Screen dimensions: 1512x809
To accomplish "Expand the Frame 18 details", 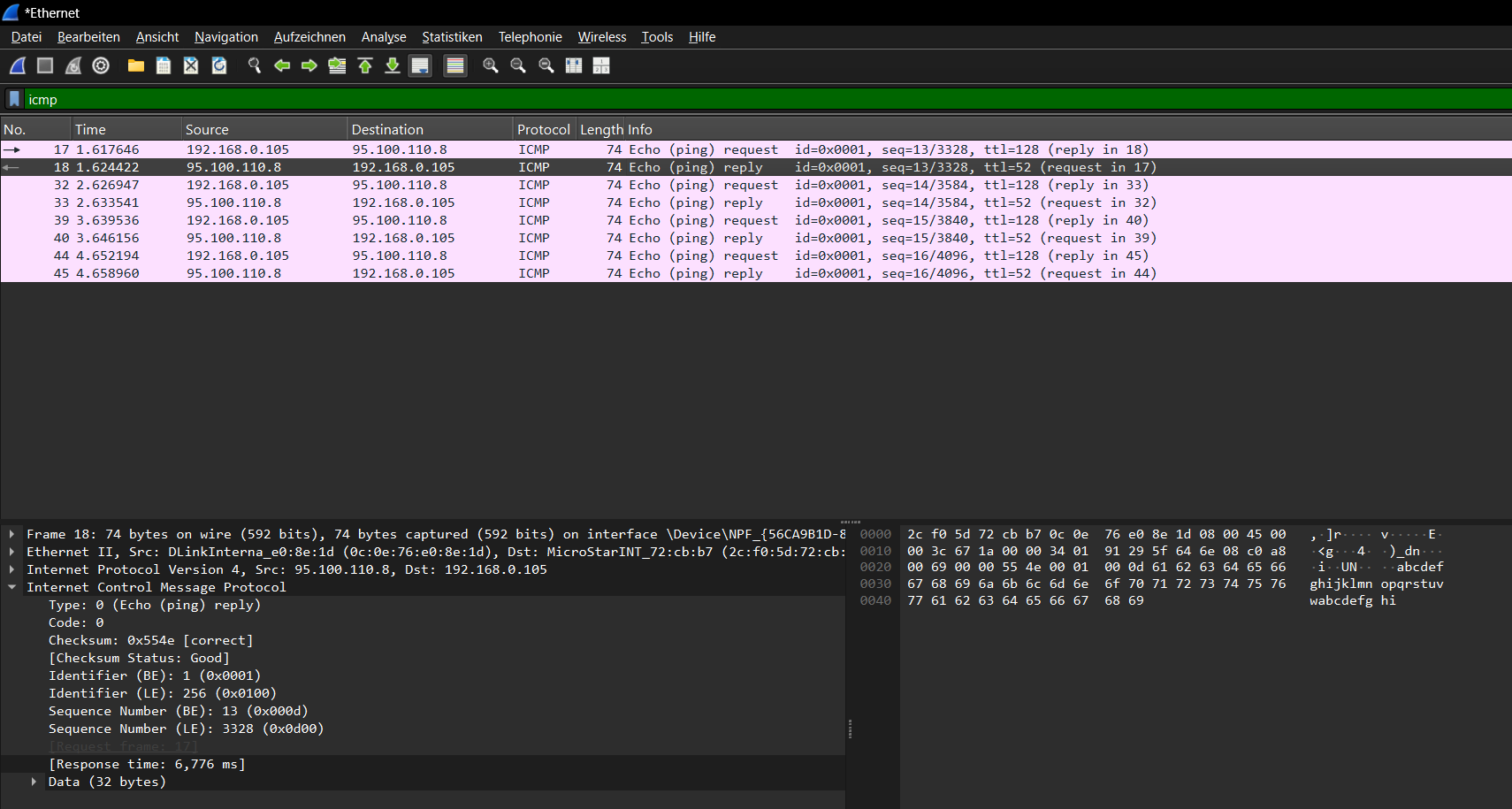I will (x=11, y=534).
